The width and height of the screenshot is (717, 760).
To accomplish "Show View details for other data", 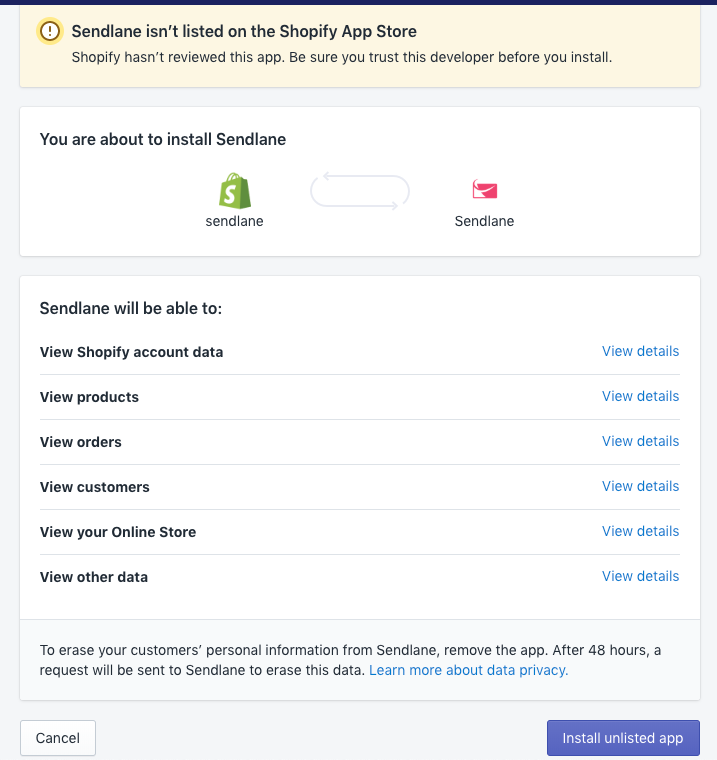I will pyautogui.click(x=640, y=577).
